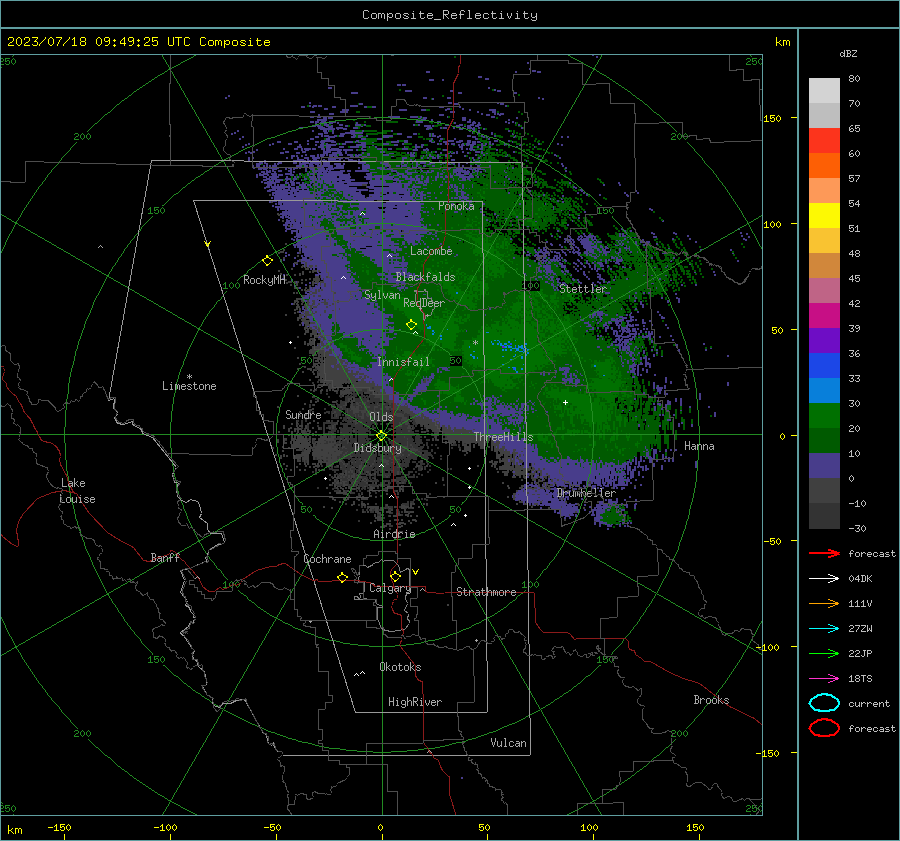Select the blue 36 dBZ legend swatch

click(x=824, y=365)
